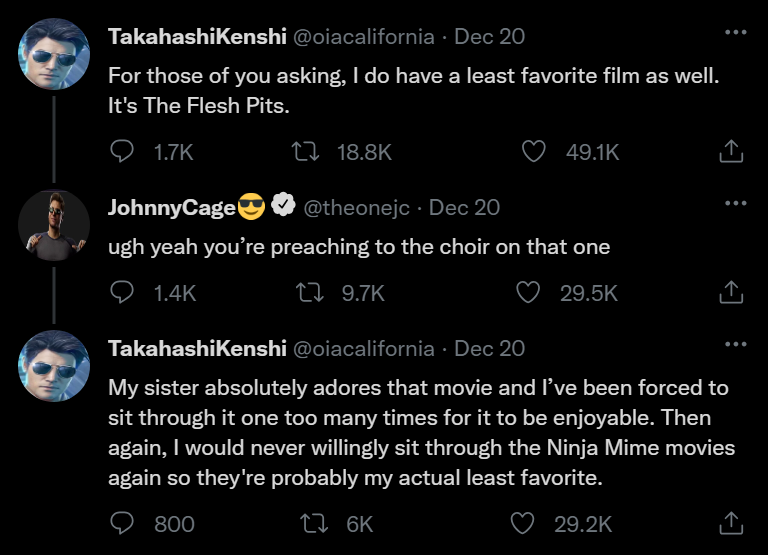Share the Flesh Pits tweet
The height and width of the screenshot is (555, 768).
(x=731, y=152)
